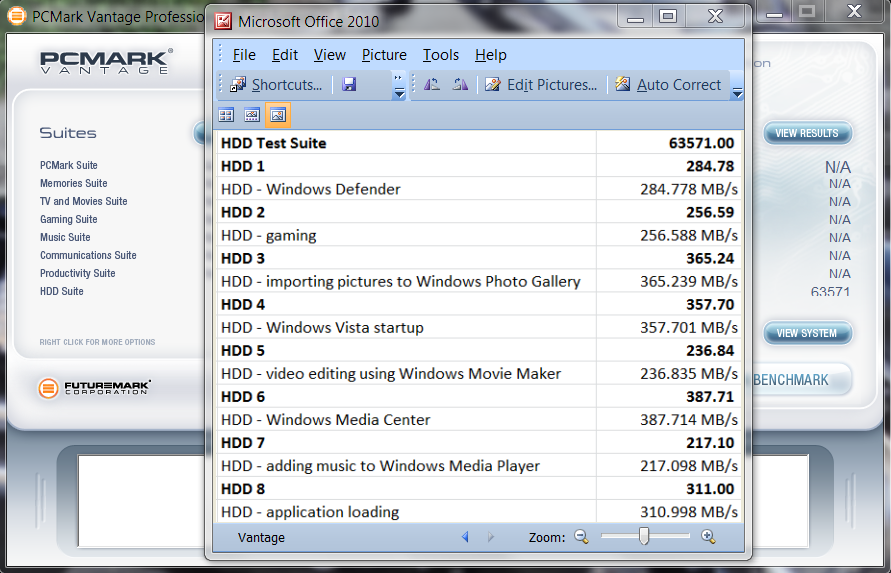Expand the Auto Correct toolbar overflow arrow
Screen dimensions: 891x573
click(737, 89)
